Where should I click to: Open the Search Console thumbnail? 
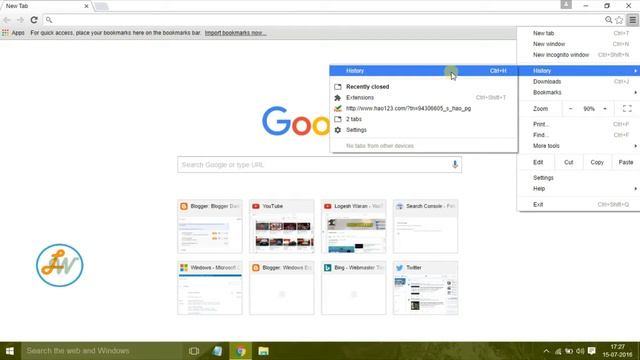pyautogui.click(x=425, y=226)
